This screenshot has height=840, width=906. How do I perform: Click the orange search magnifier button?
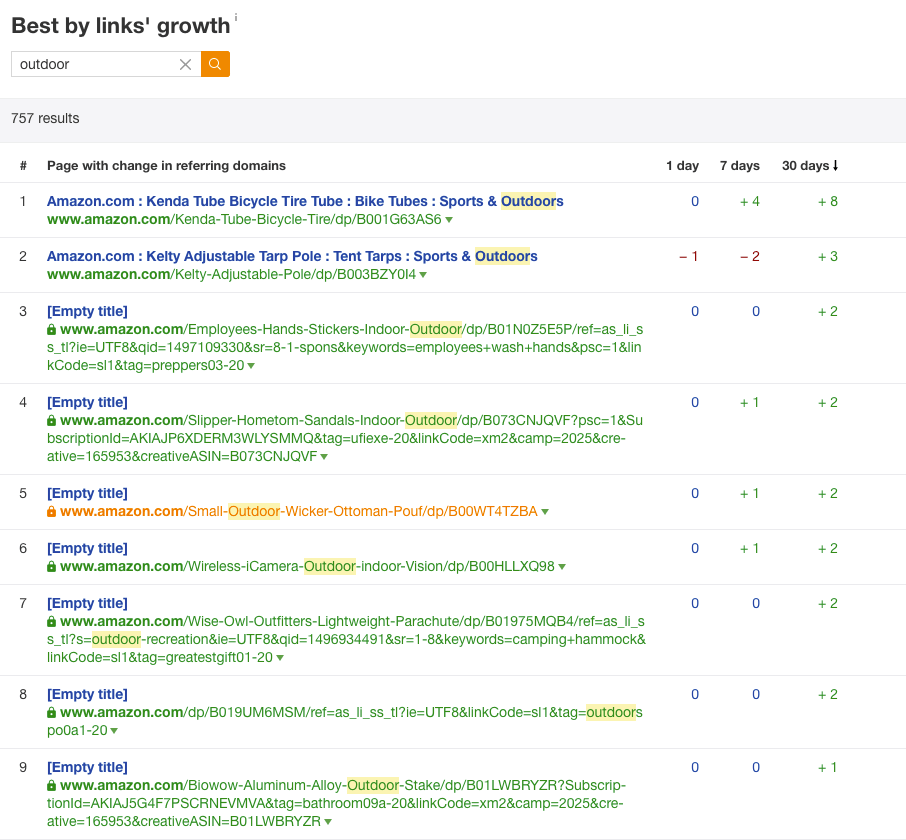[x=215, y=64]
